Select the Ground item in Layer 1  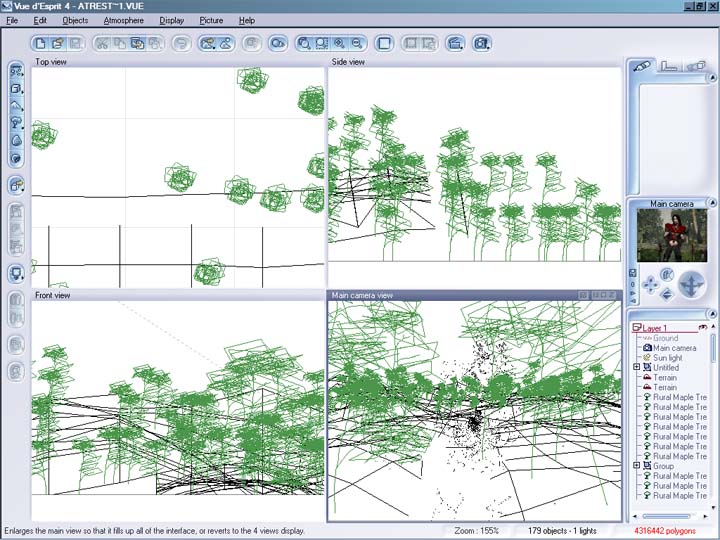click(664, 338)
